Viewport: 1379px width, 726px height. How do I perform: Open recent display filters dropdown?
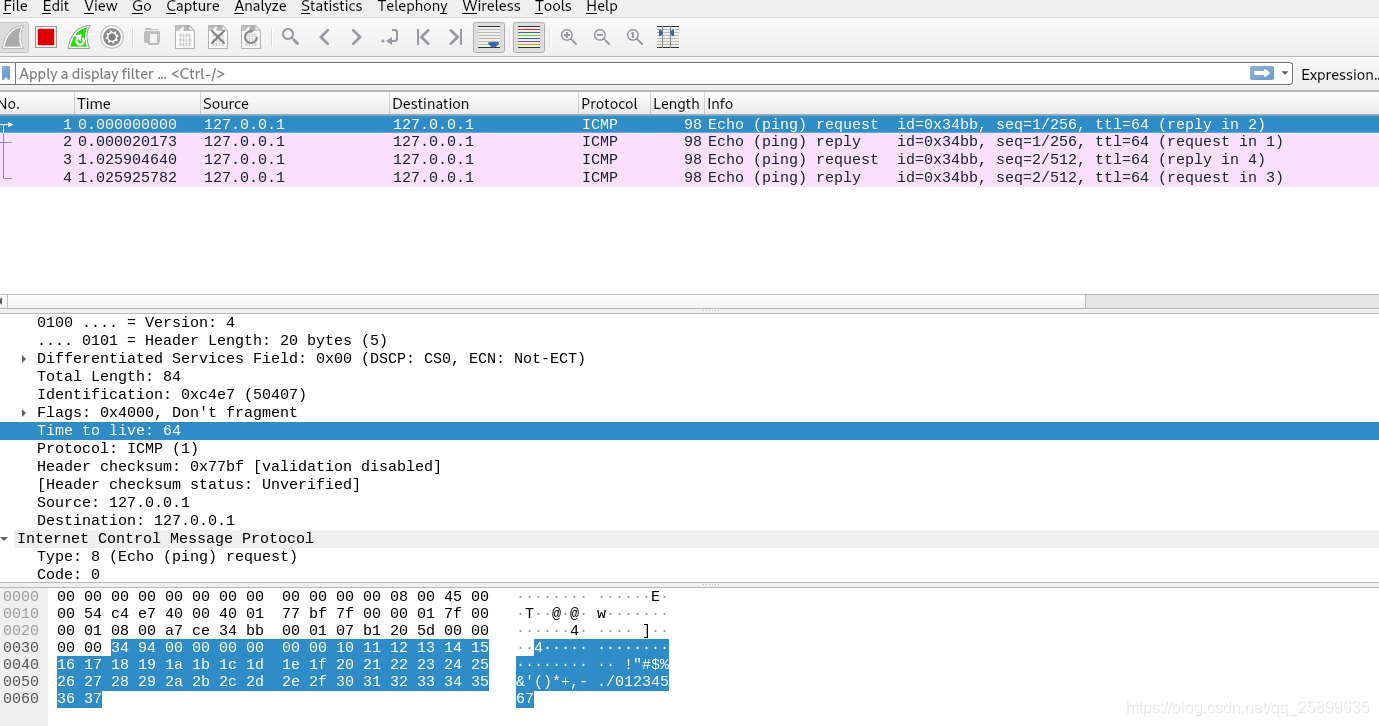pyautogui.click(x=1284, y=74)
